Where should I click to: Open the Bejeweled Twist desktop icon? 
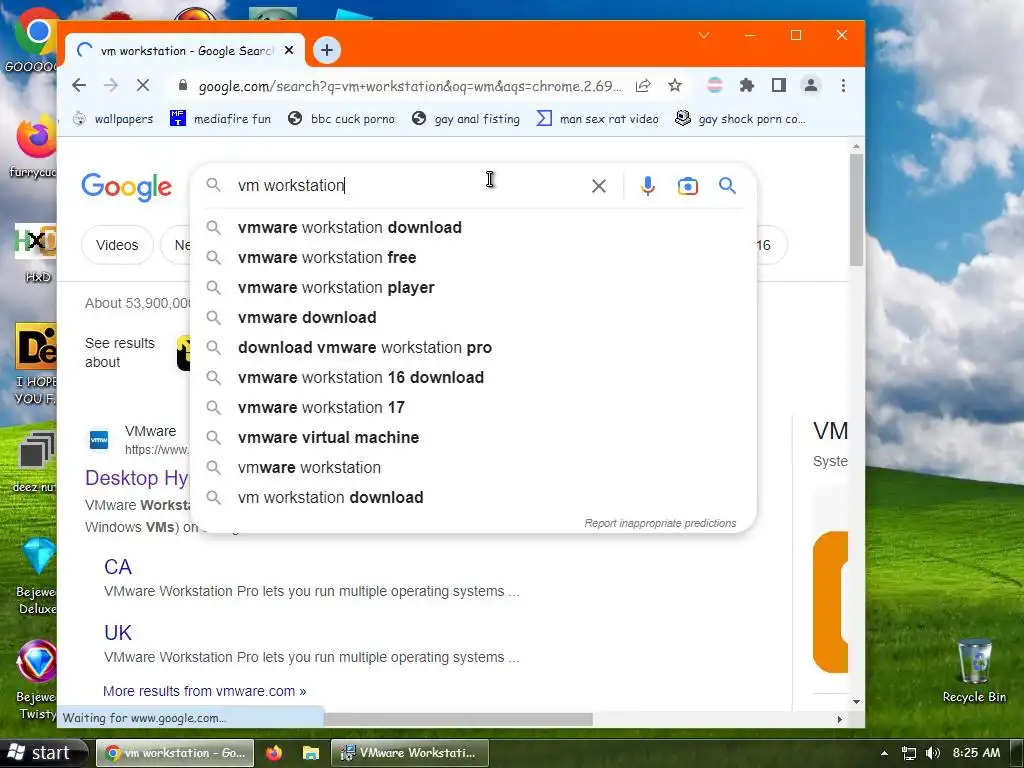point(36,679)
